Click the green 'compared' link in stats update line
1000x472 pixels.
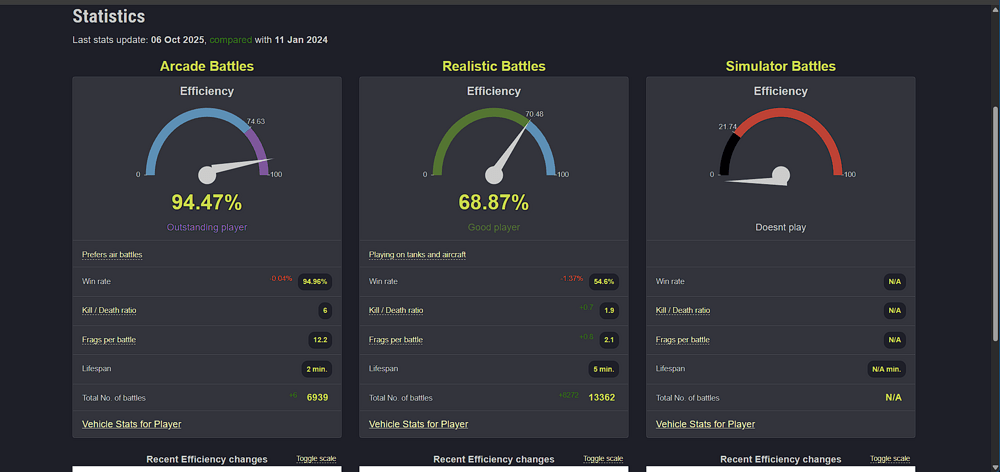click(x=230, y=40)
